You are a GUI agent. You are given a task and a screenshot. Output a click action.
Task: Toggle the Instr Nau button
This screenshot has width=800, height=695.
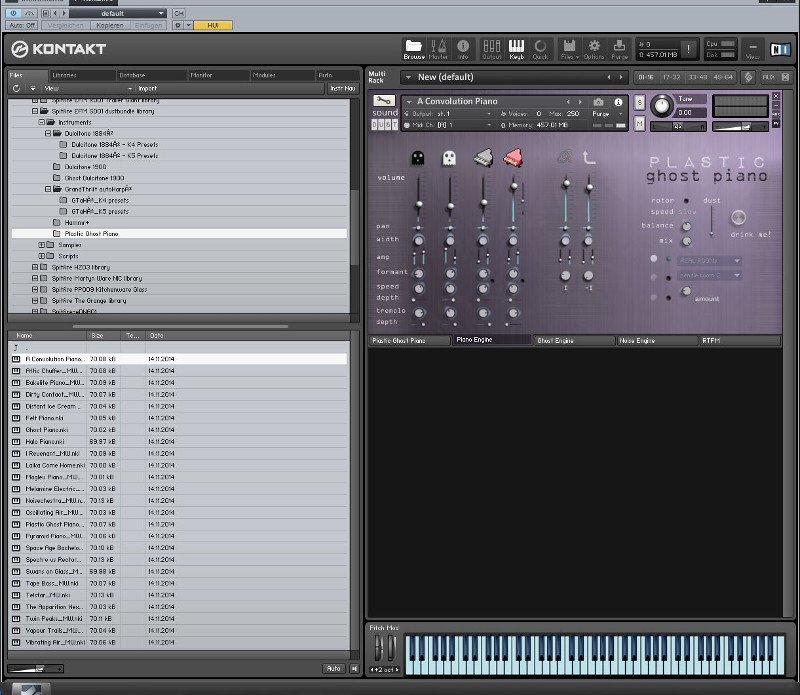click(342, 88)
